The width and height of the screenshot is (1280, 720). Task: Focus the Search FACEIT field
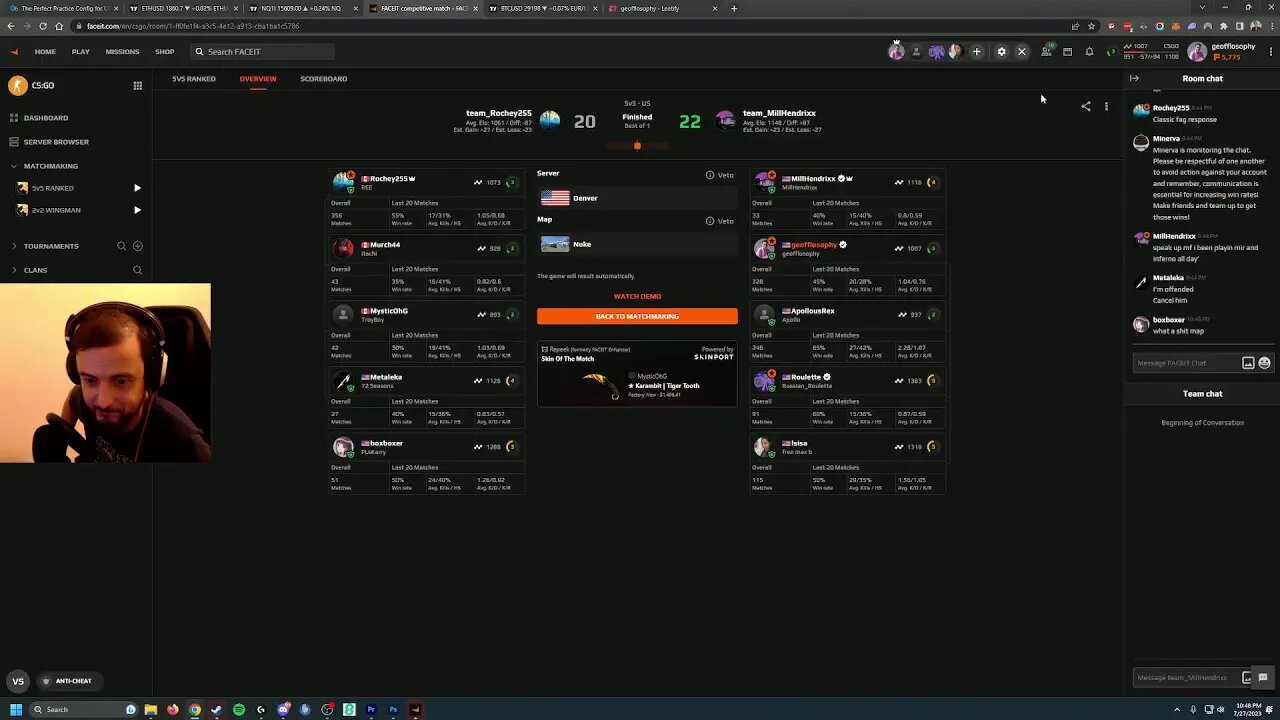(x=263, y=52)
